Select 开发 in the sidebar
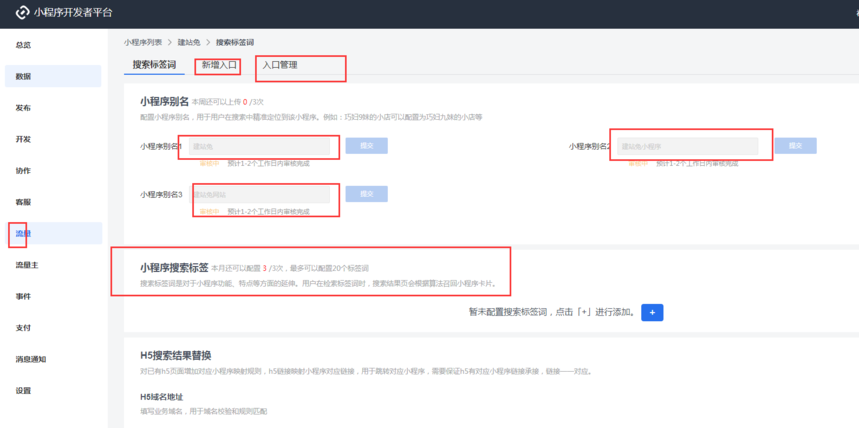This screenshot has height=428, width=859. pos(23,139)
